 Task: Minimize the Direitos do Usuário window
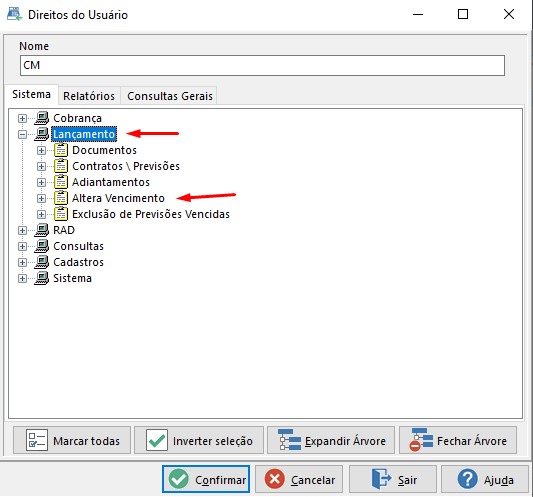[418, 14]
